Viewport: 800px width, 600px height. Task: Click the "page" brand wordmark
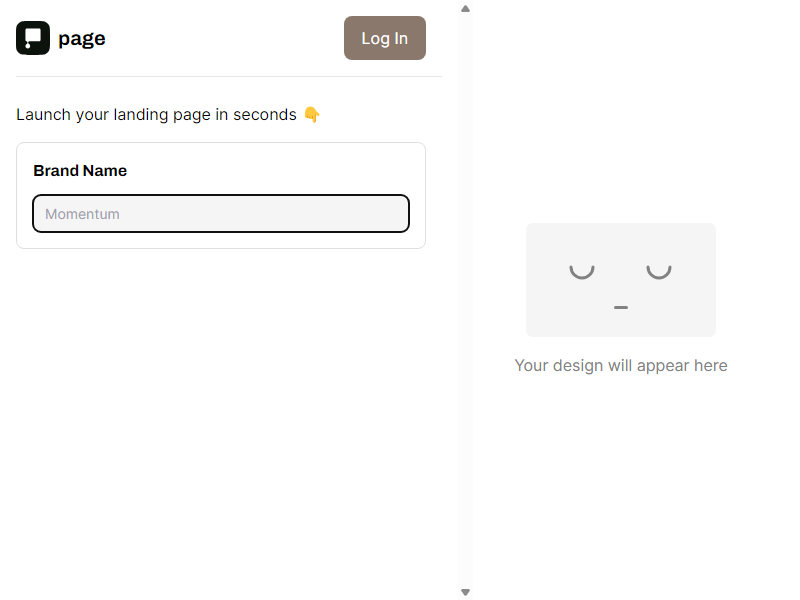coord(82,39)
